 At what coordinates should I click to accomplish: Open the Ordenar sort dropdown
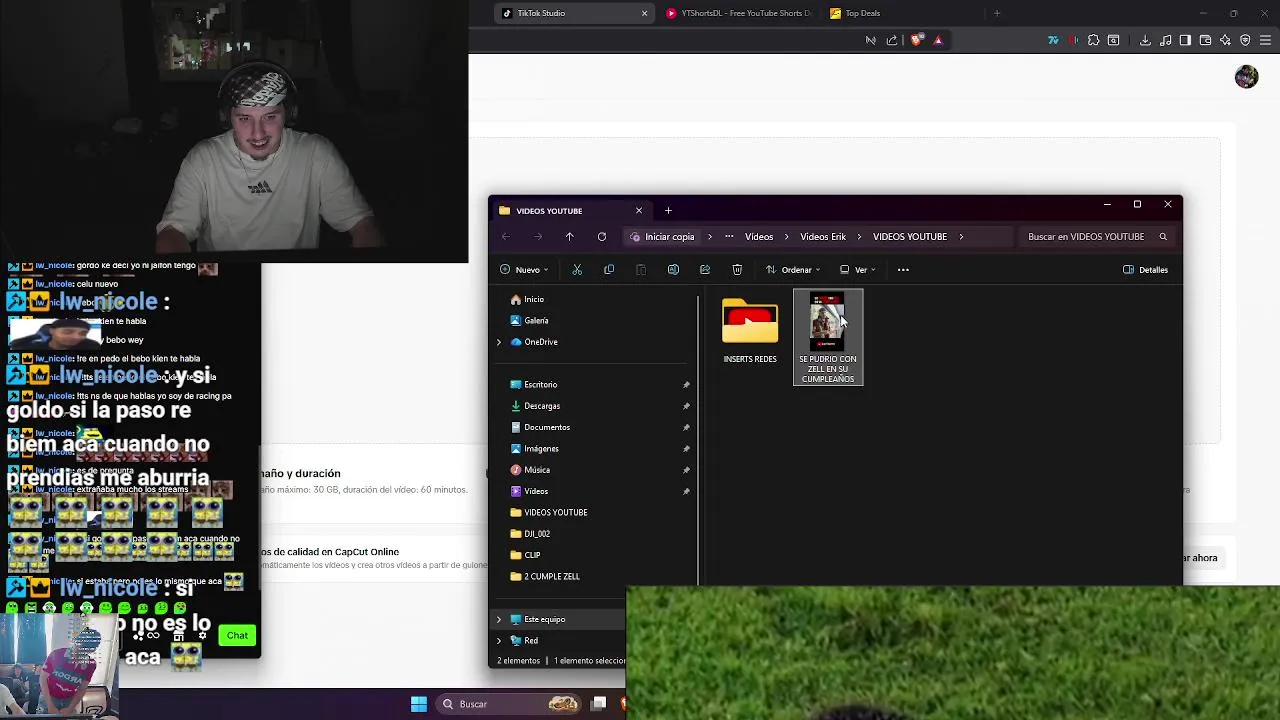tap(793, 269)
